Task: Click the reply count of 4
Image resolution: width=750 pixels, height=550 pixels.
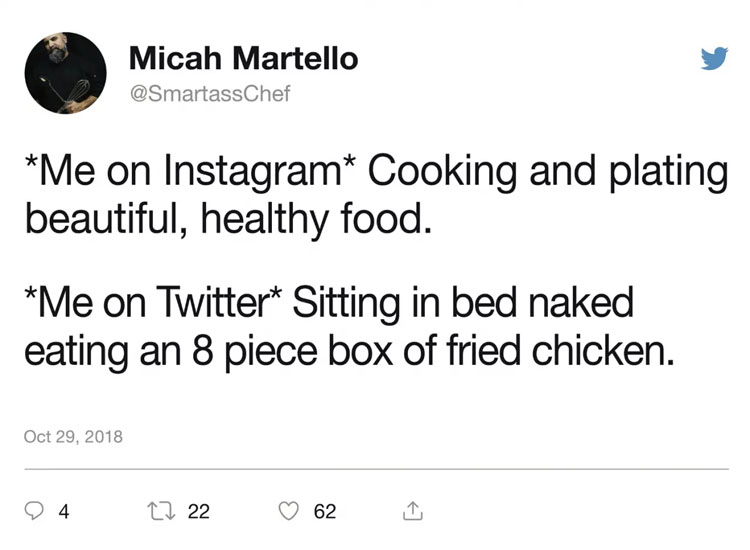Action: (x=64, y=512)
